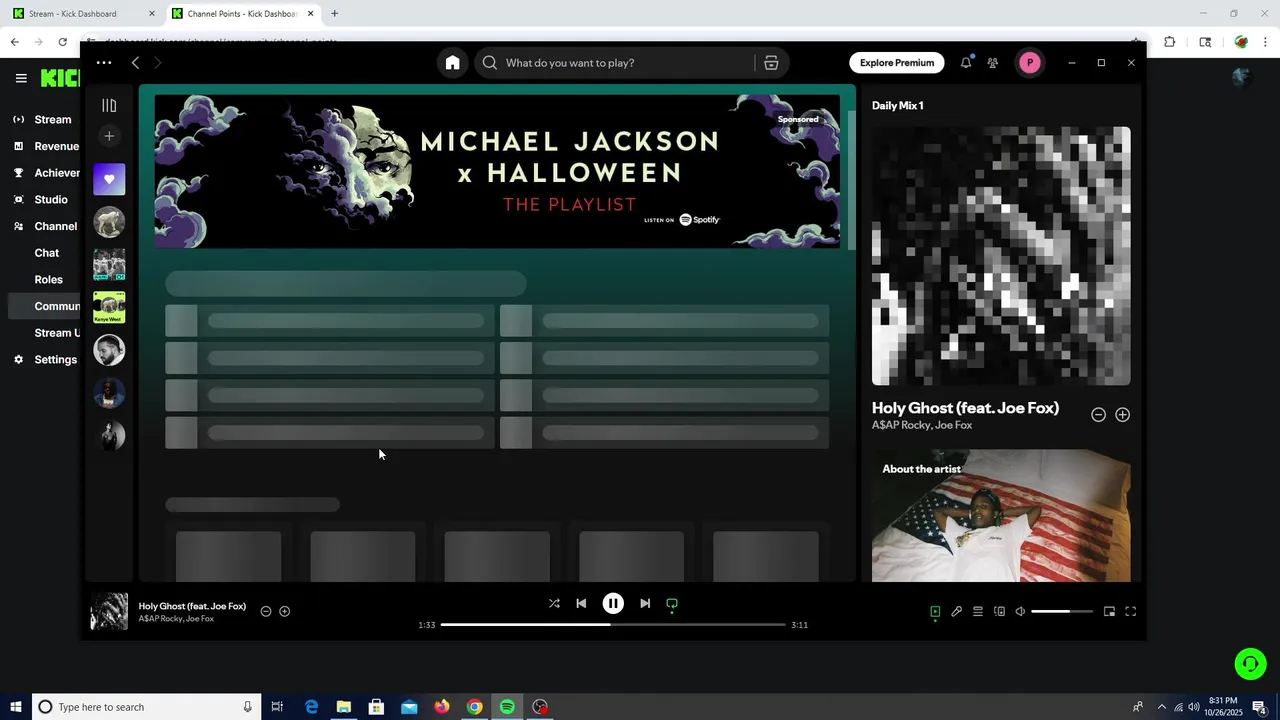Screen dimensions: 1280x720
Task: Open the Windows notification center
Action: [1260, 707]
